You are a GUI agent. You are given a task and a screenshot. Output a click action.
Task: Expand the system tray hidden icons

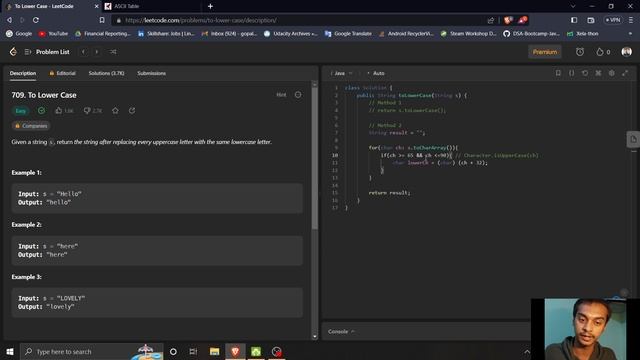527,351
